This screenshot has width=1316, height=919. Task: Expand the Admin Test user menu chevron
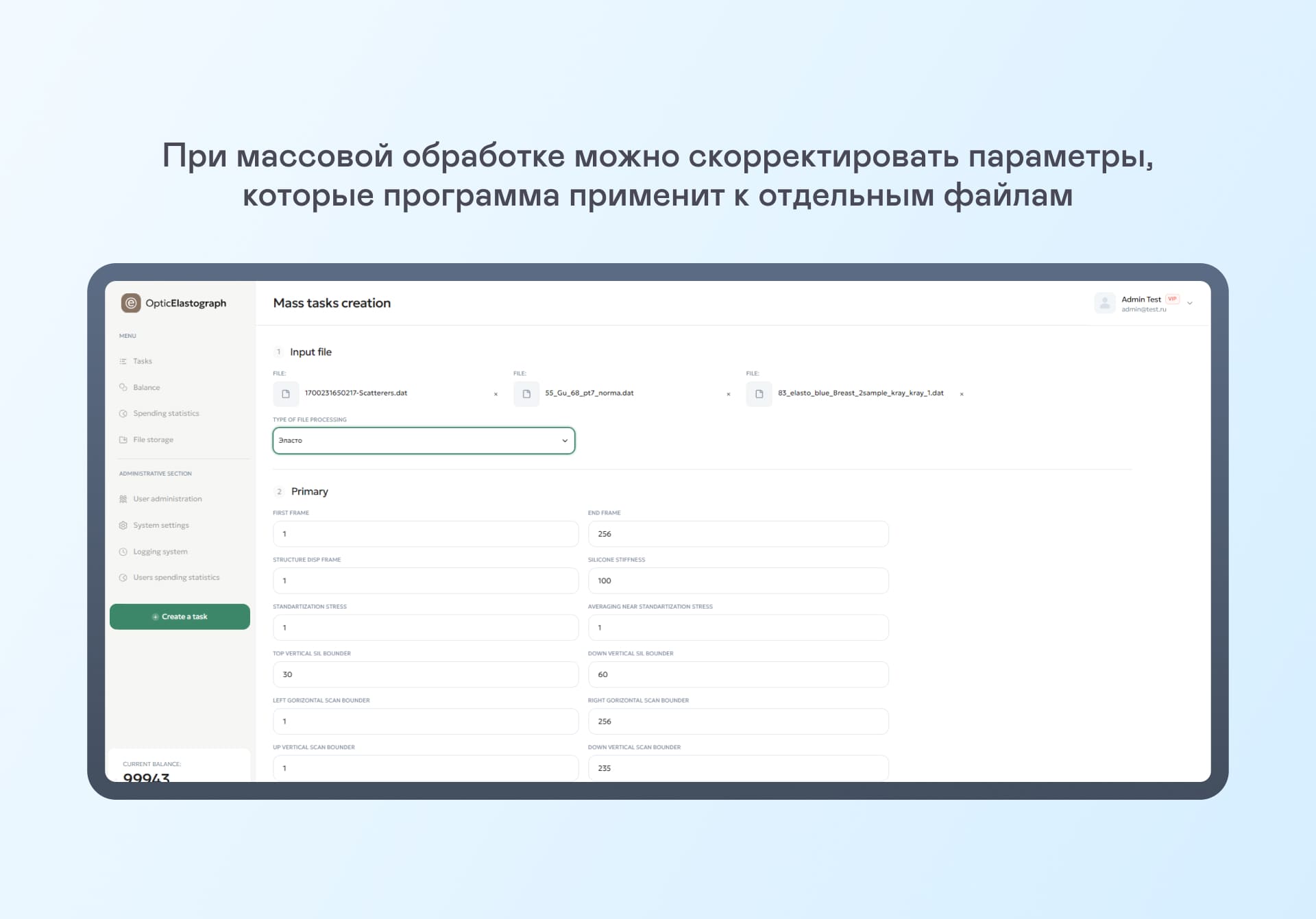tap(1190, 303)
